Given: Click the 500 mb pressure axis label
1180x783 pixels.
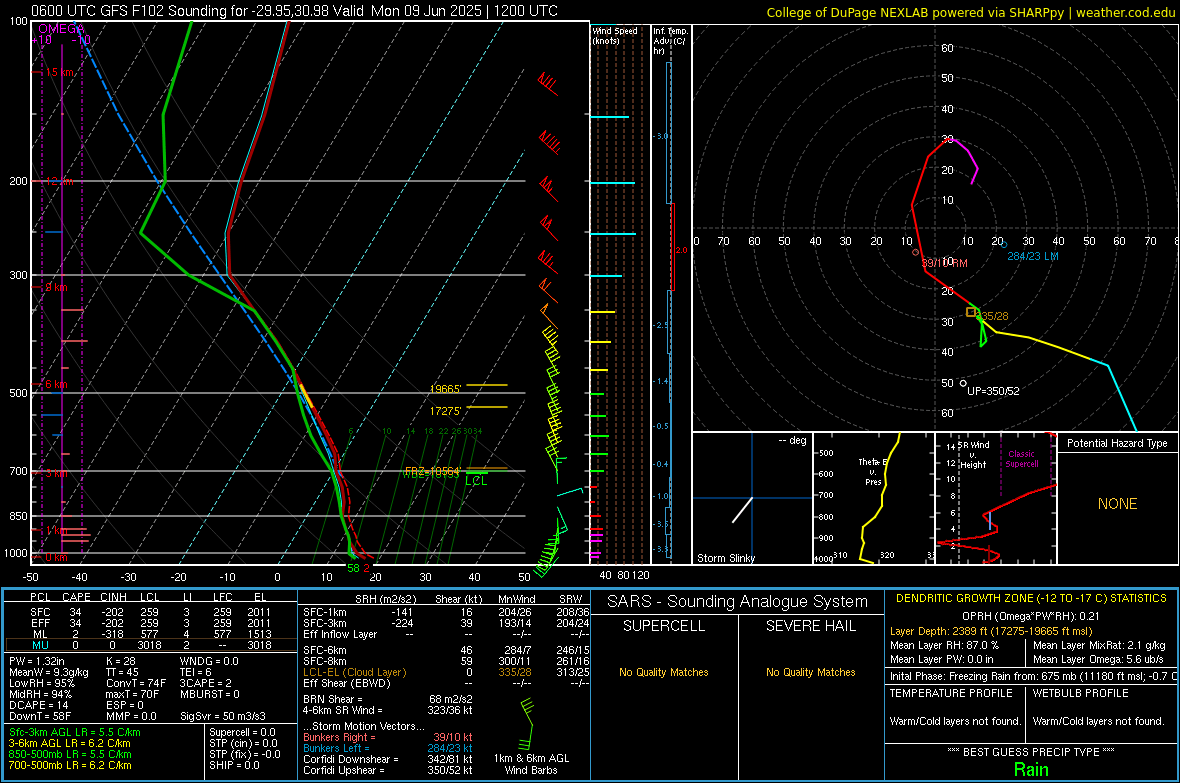Looking at the screenshot, I should tap(18, 393).
